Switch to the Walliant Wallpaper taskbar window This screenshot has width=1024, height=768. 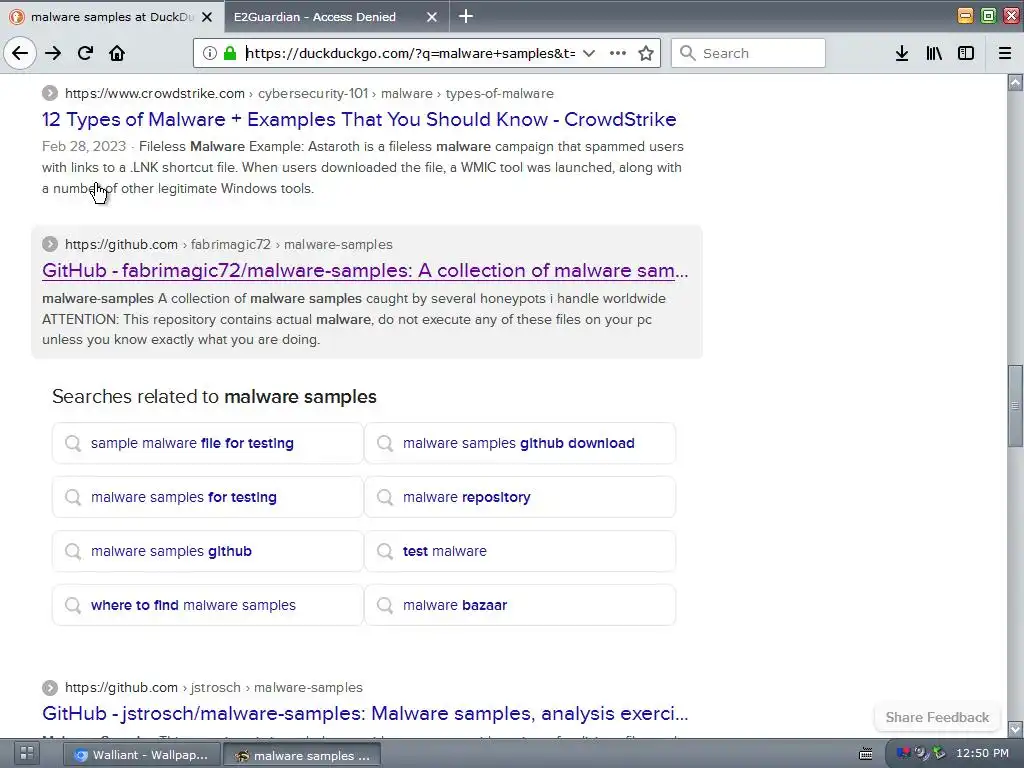(141, 755)
